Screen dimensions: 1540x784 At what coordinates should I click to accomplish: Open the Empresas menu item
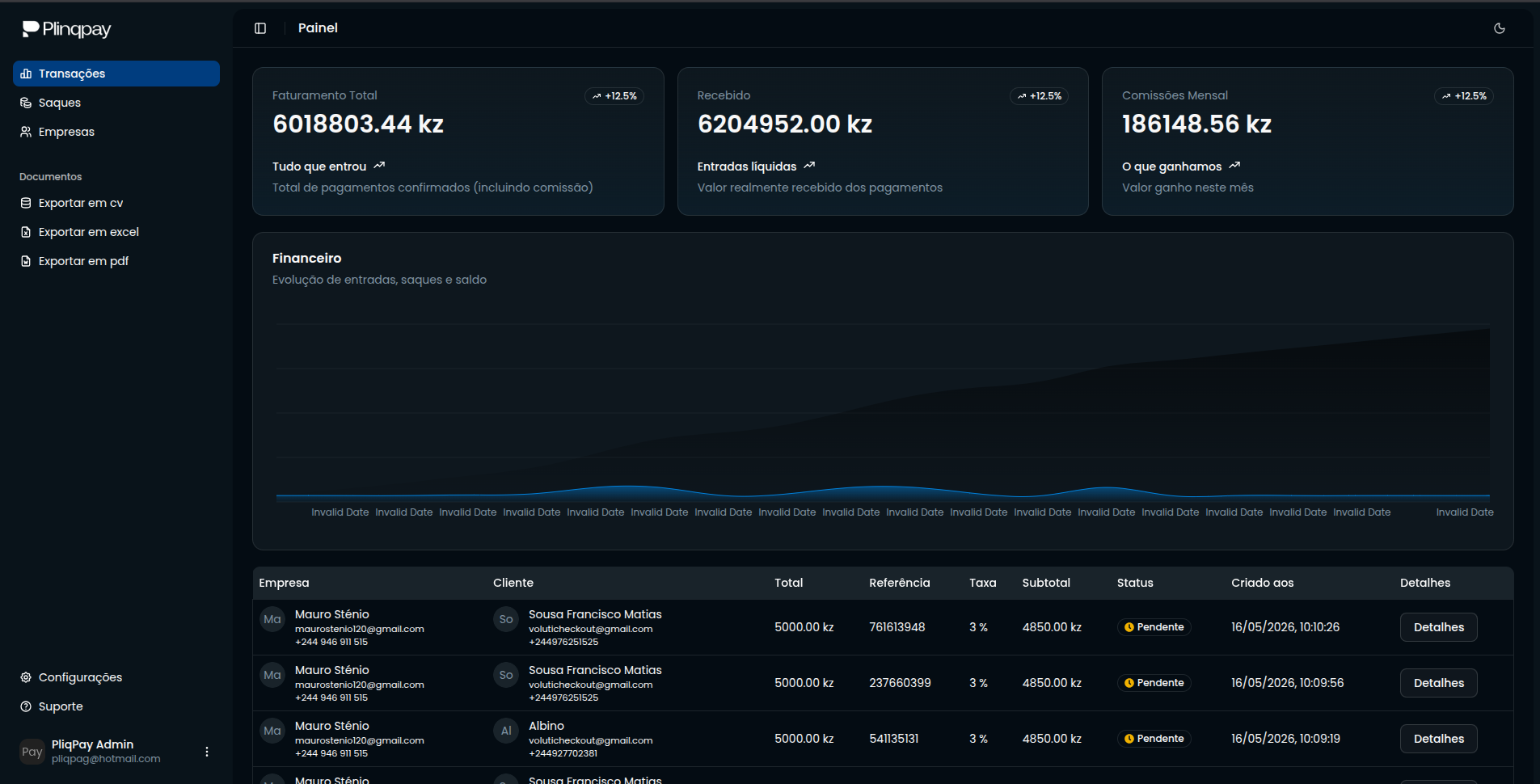[x=116, y=132]
